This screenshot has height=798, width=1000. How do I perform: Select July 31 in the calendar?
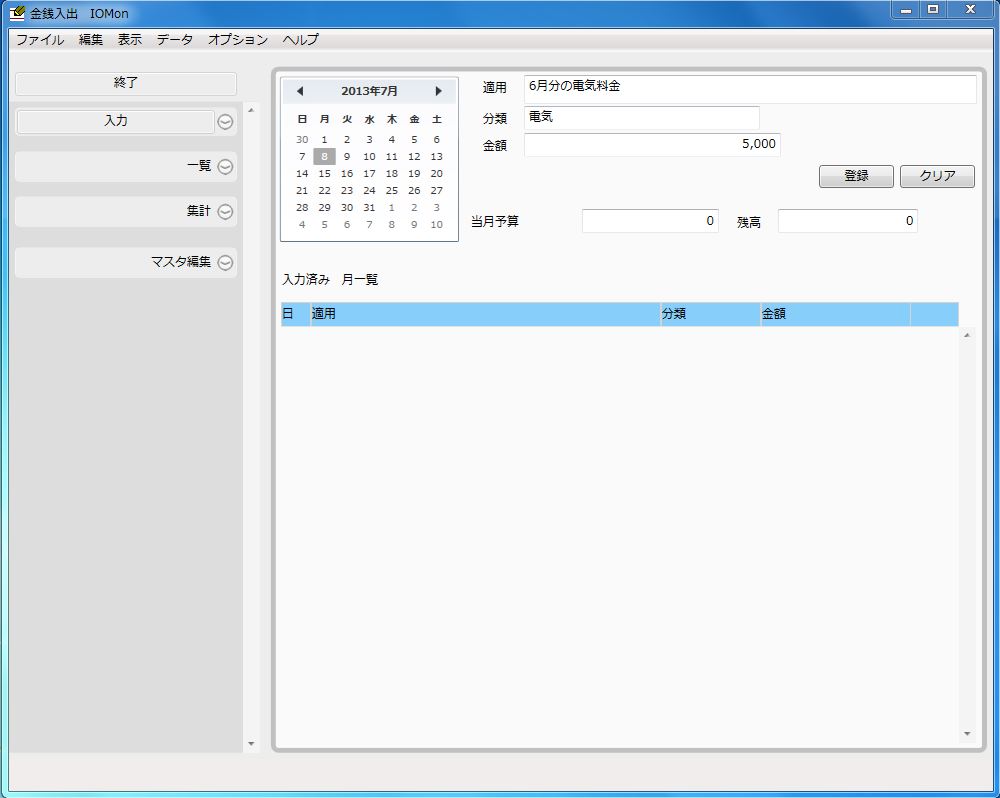[x=369, y=207]
